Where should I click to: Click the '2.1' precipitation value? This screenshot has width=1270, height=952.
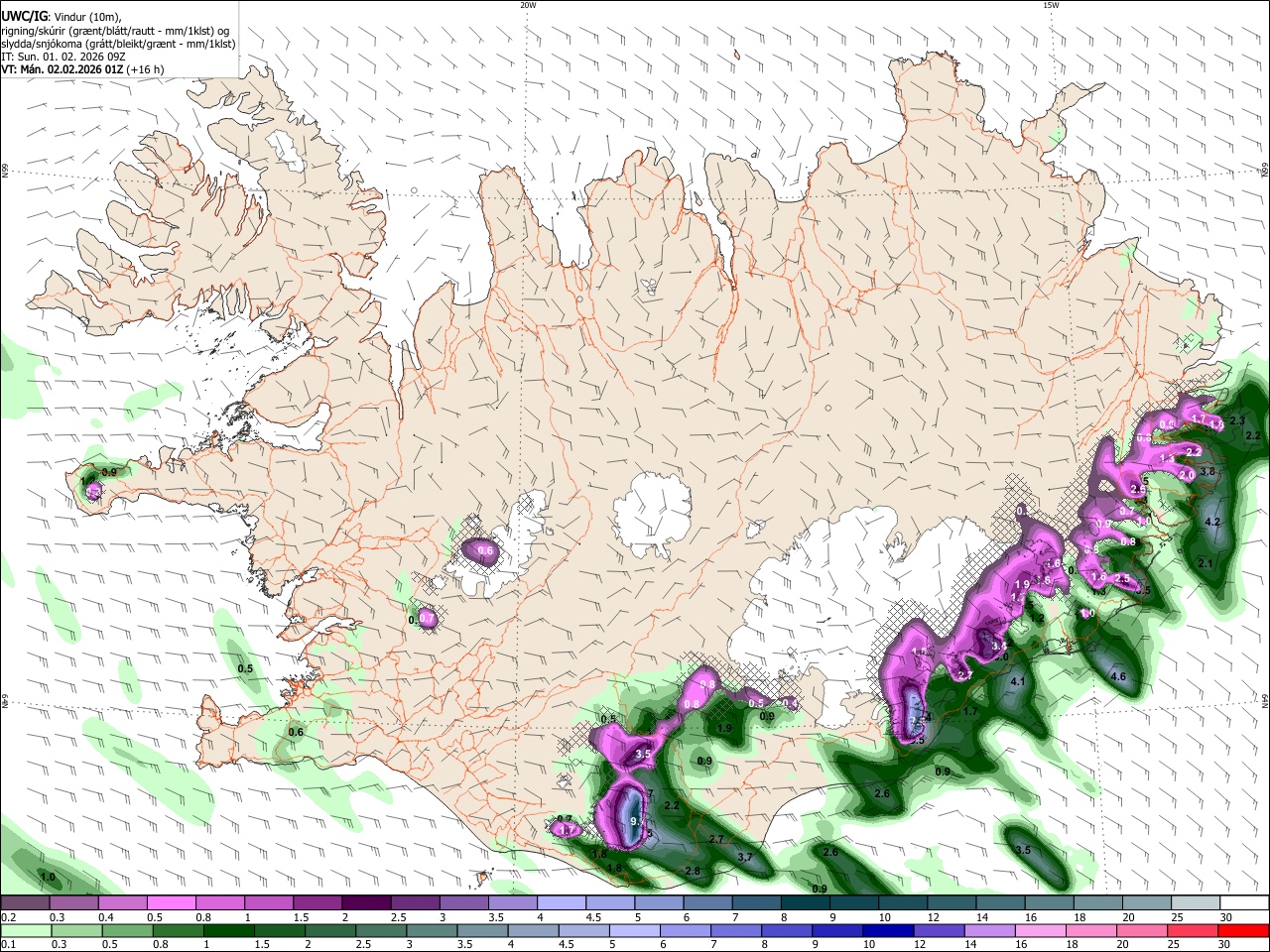pos(1206,563)
